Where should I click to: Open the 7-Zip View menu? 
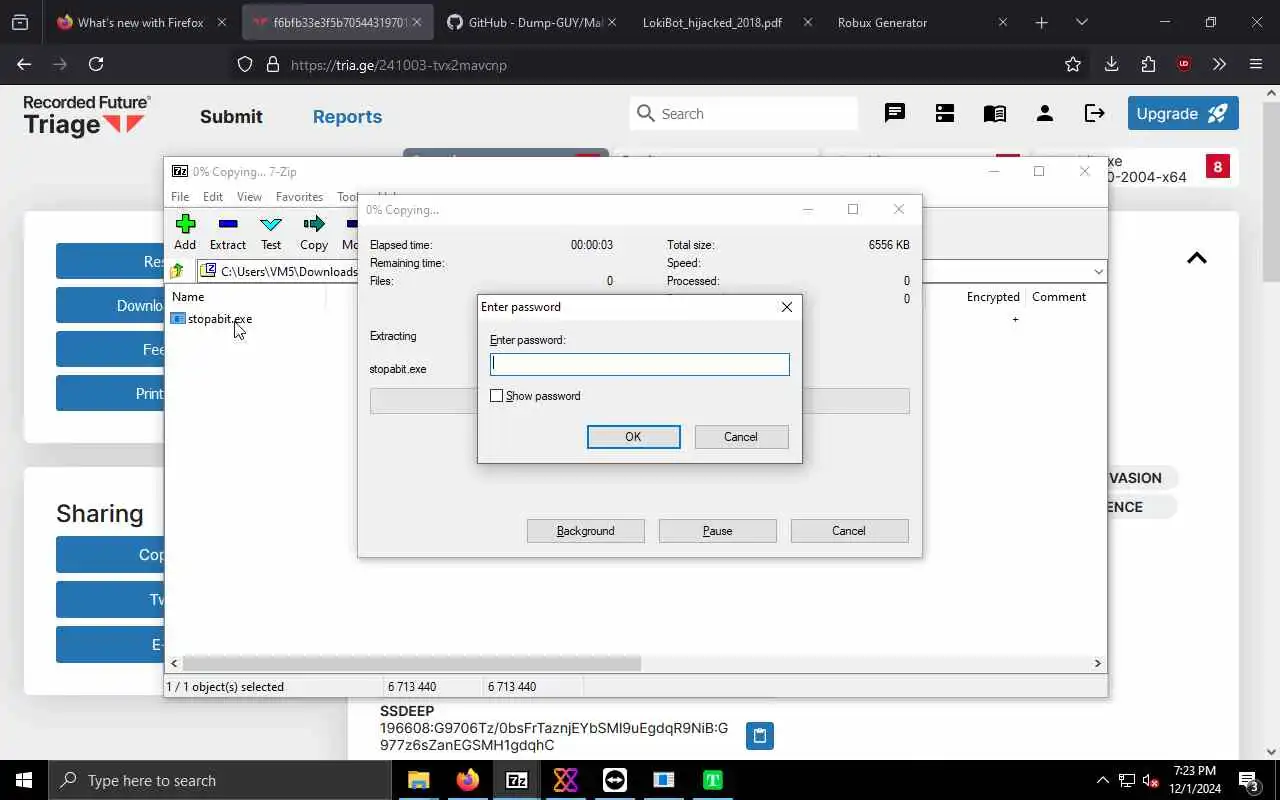pyautogui.click(x=249, y=197)
